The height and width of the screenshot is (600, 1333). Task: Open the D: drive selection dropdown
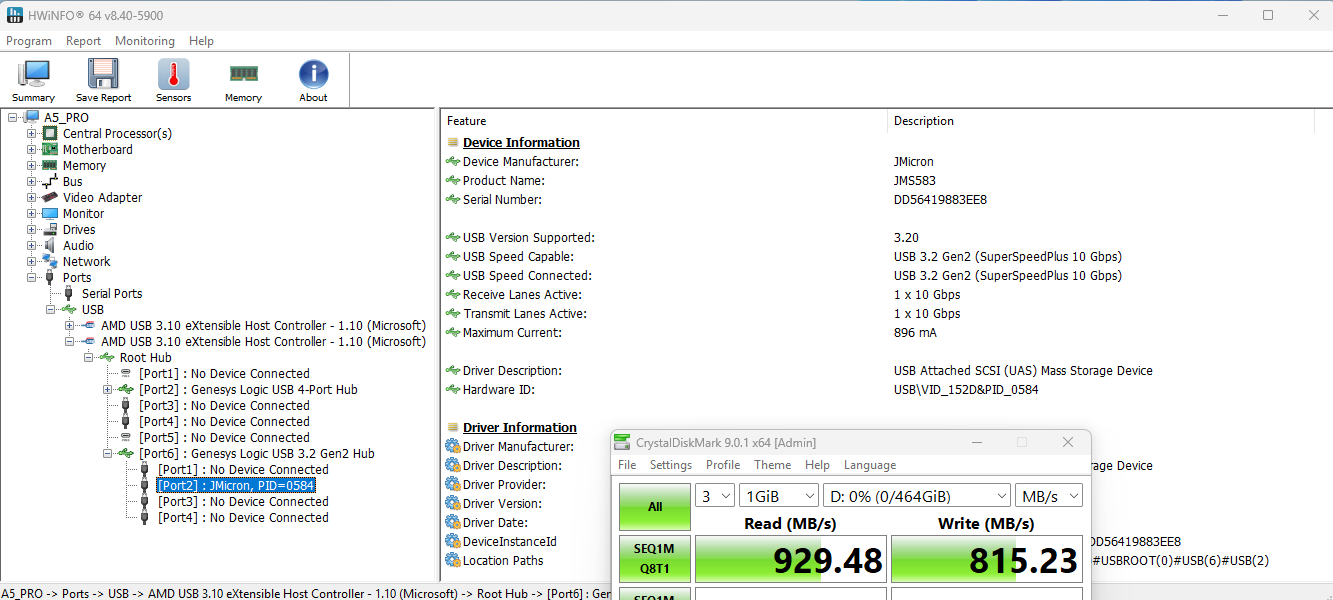click(x=917, y=496)
